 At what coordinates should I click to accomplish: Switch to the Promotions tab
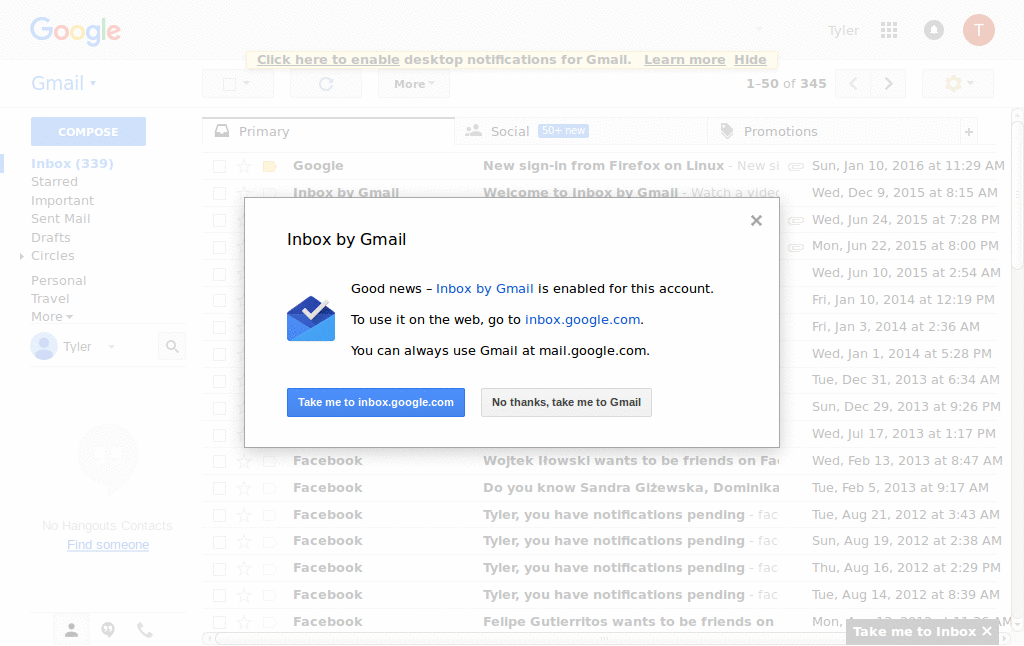pos(833,131)
